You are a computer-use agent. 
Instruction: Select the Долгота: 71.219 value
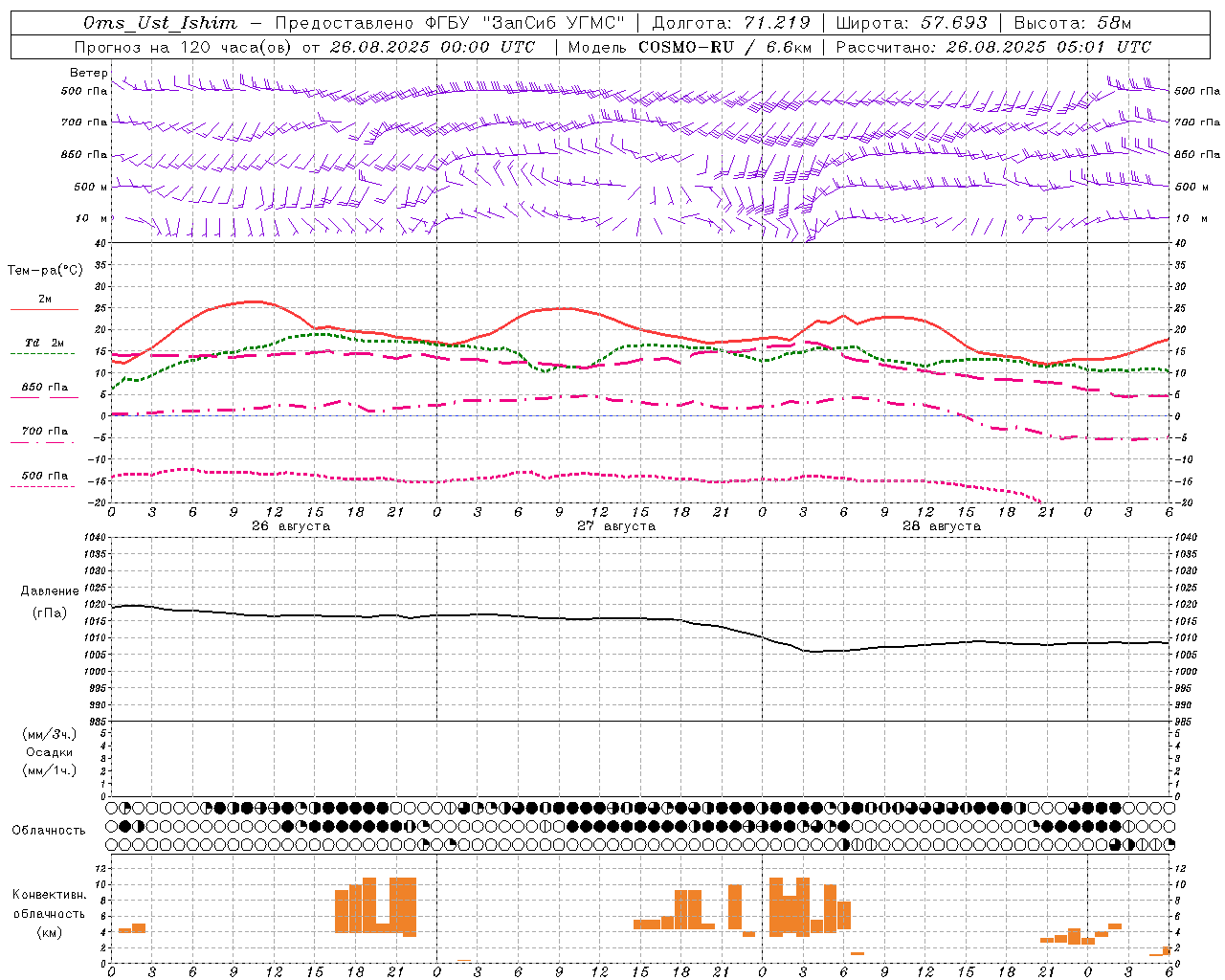(731, 23)
